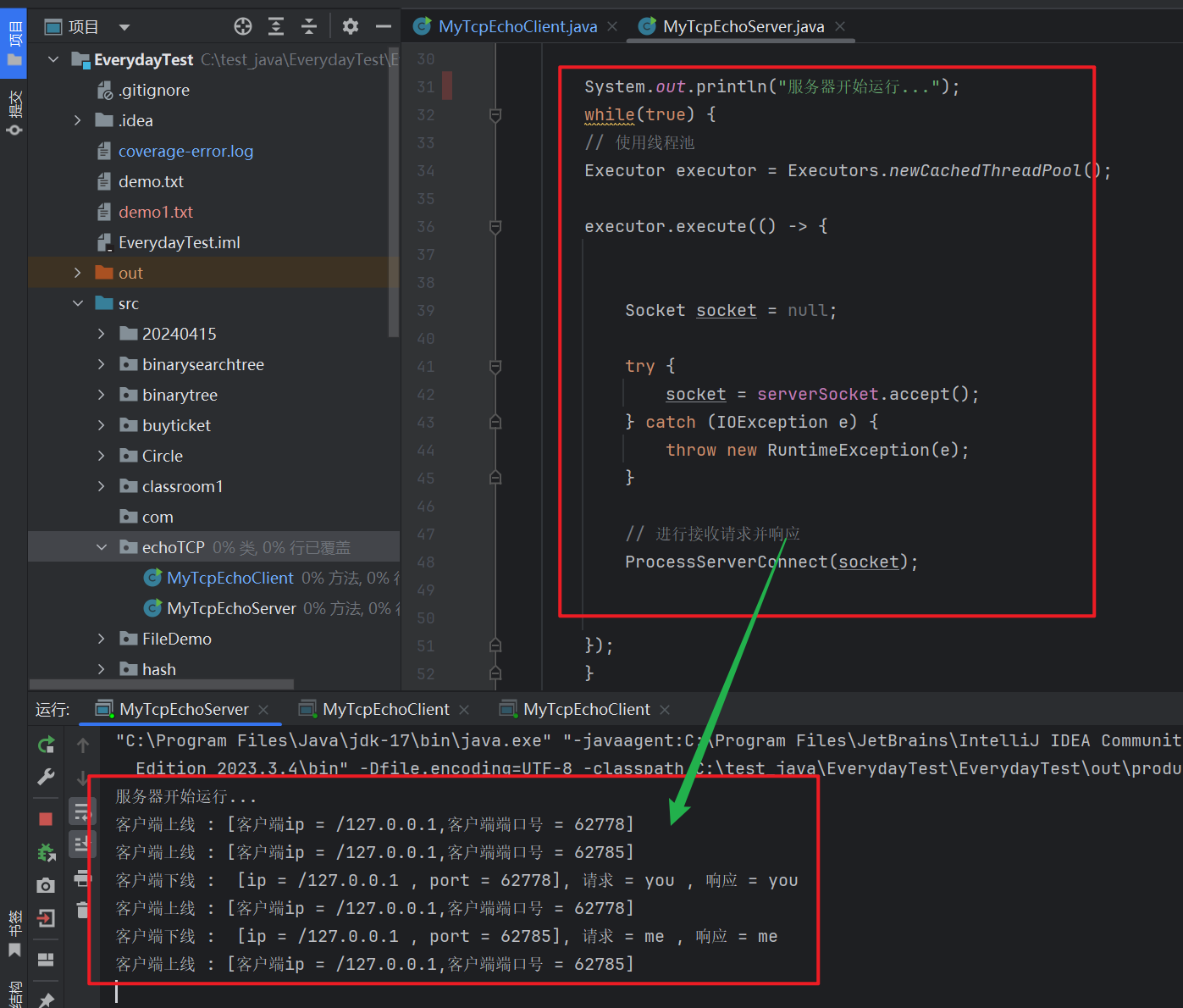Open coverage-error.log file

[185, 151]
